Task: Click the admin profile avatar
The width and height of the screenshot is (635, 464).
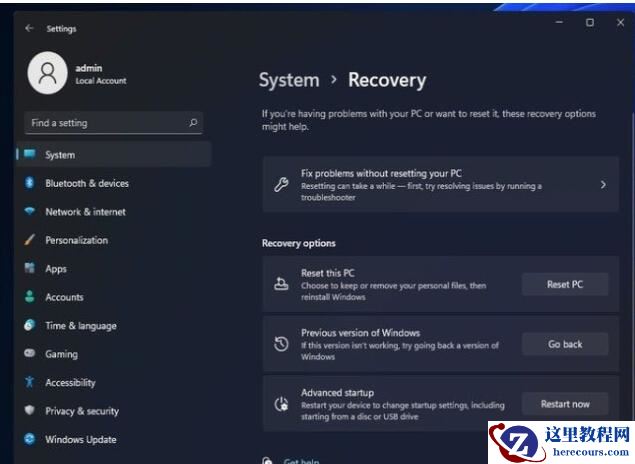Action: click(x=47, y=73)
